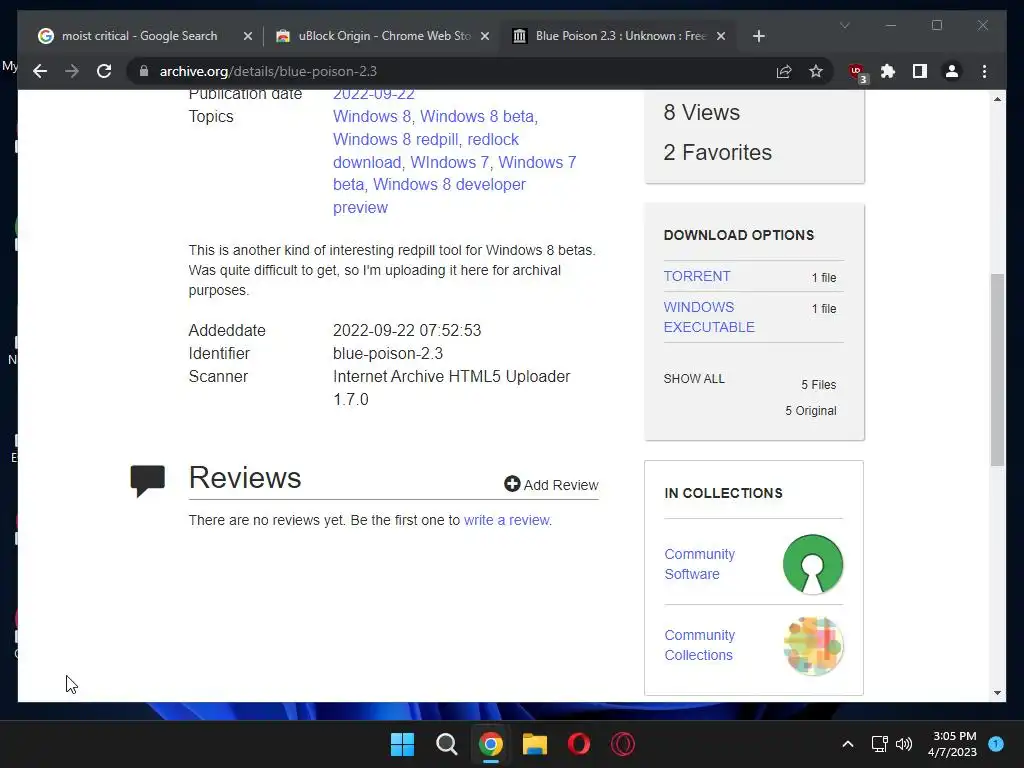Download the WINDOWS EXECUTABLE file
1024x768 pixels.
[709, 317]
